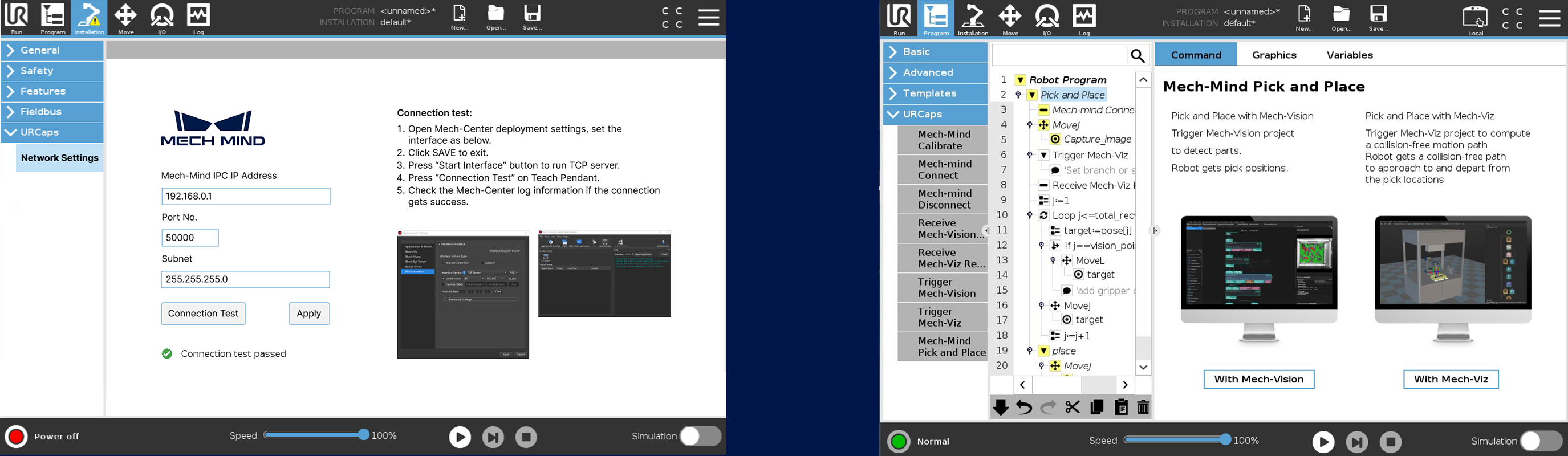Expand the General section in Installation sidebar
Screen dimensions: 1568x456
pos(52,51)
